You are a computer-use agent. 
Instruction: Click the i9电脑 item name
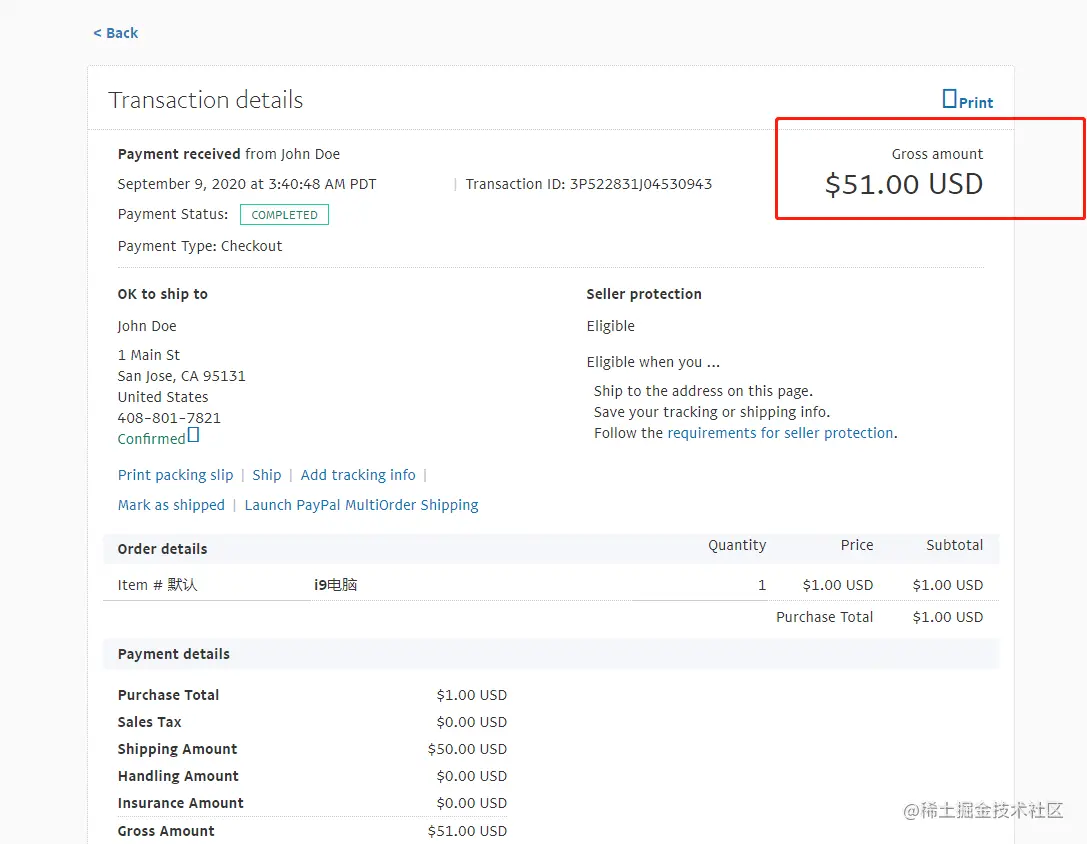[335, 585]
